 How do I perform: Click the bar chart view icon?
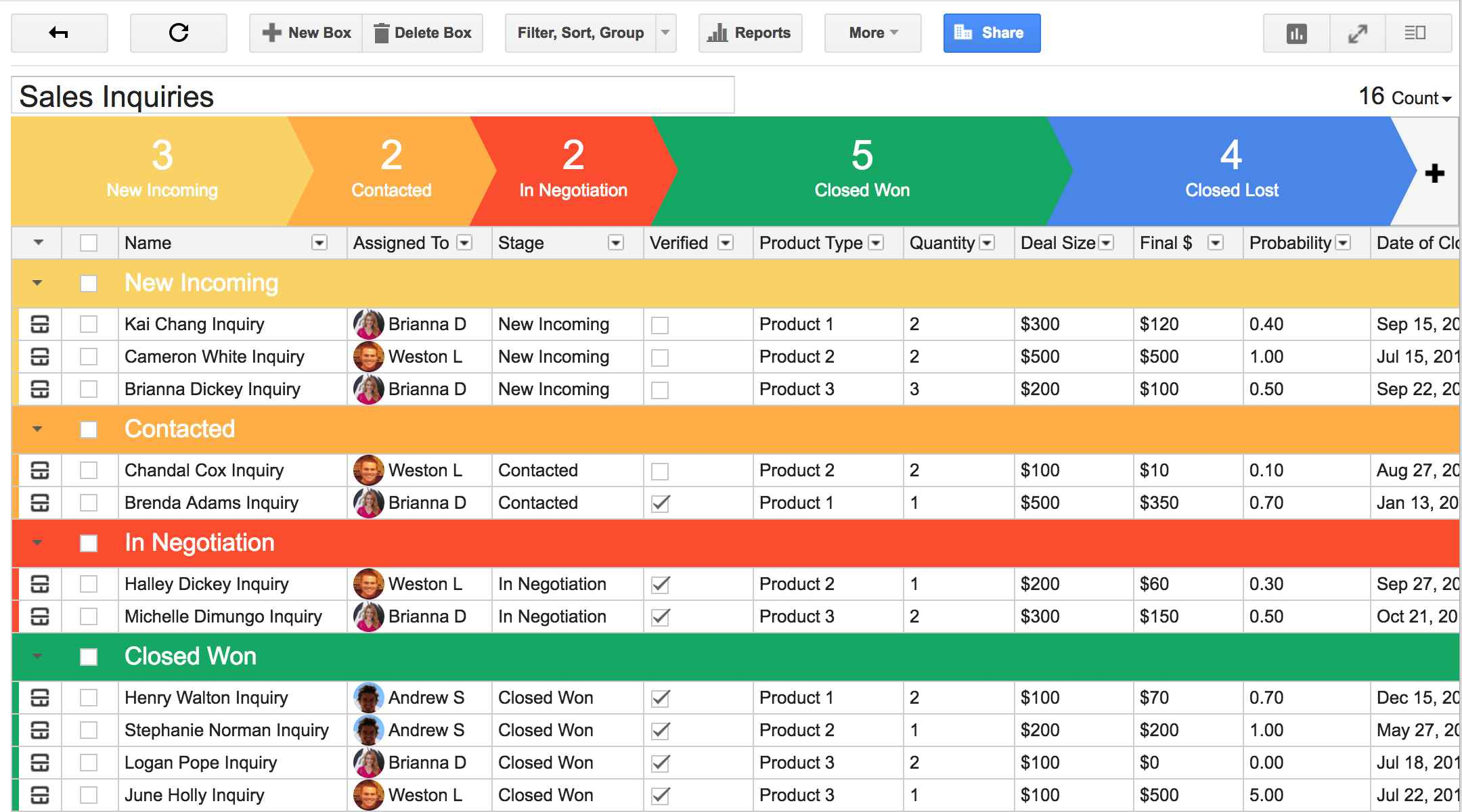click(x=1300, y=33)
